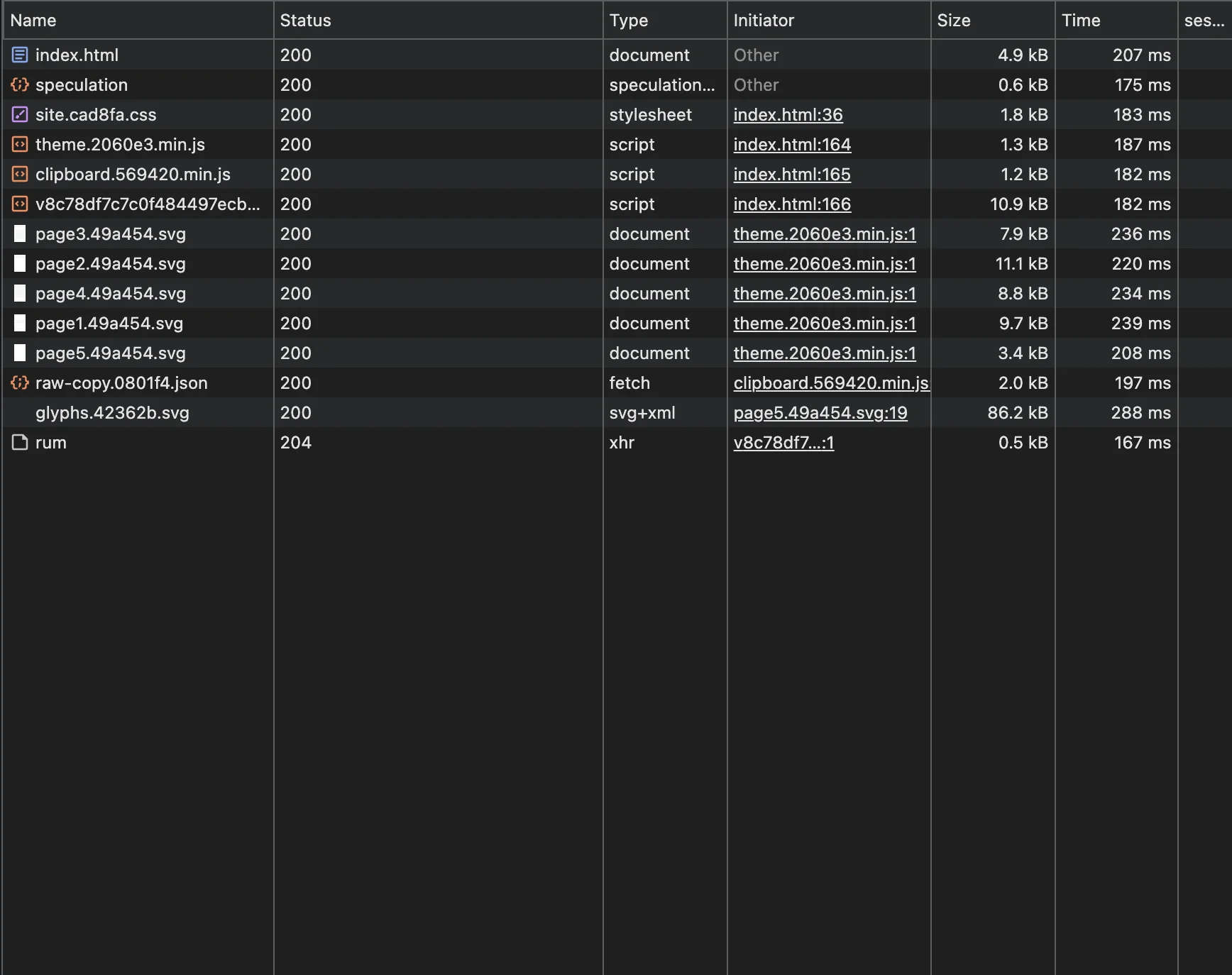The image size is (1232, 975).
Task: Click the 10.9 kB size value
Action: (x=1019, y=204)
